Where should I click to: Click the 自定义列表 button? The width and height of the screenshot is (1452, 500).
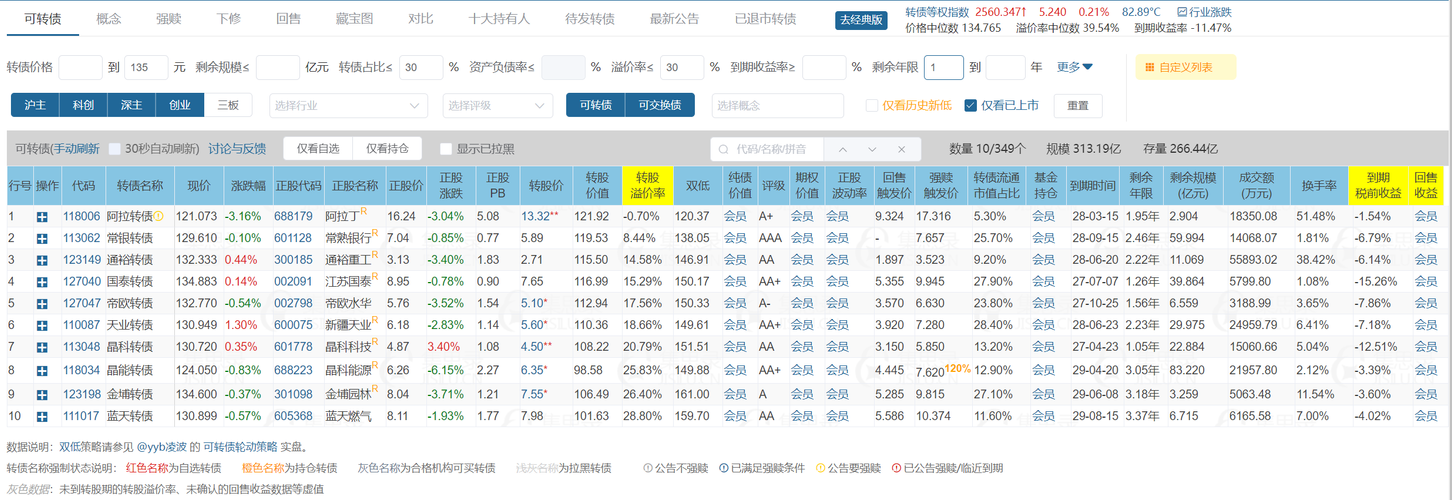(x=1185, y=67)
